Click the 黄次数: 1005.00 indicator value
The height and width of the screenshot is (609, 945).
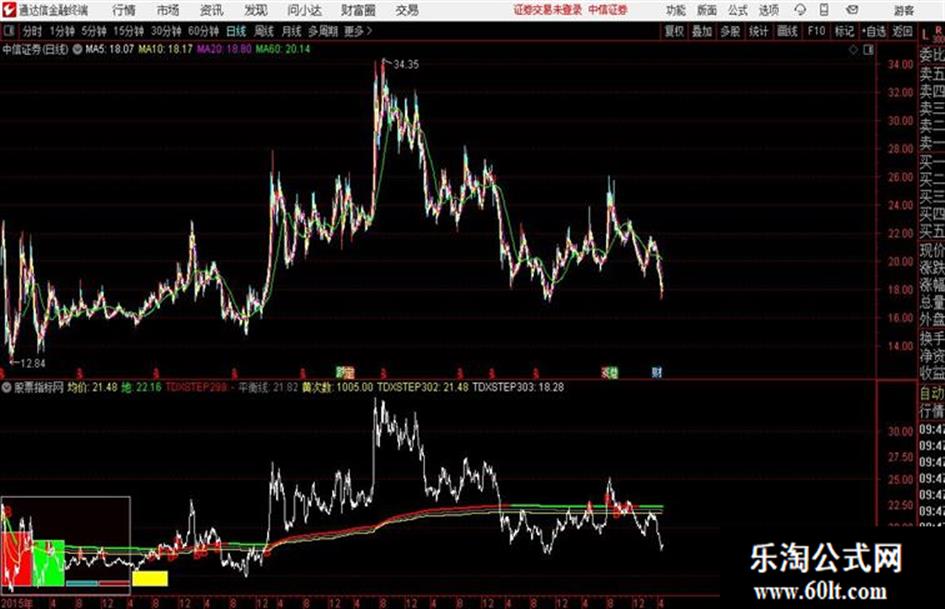click(338, 387)
